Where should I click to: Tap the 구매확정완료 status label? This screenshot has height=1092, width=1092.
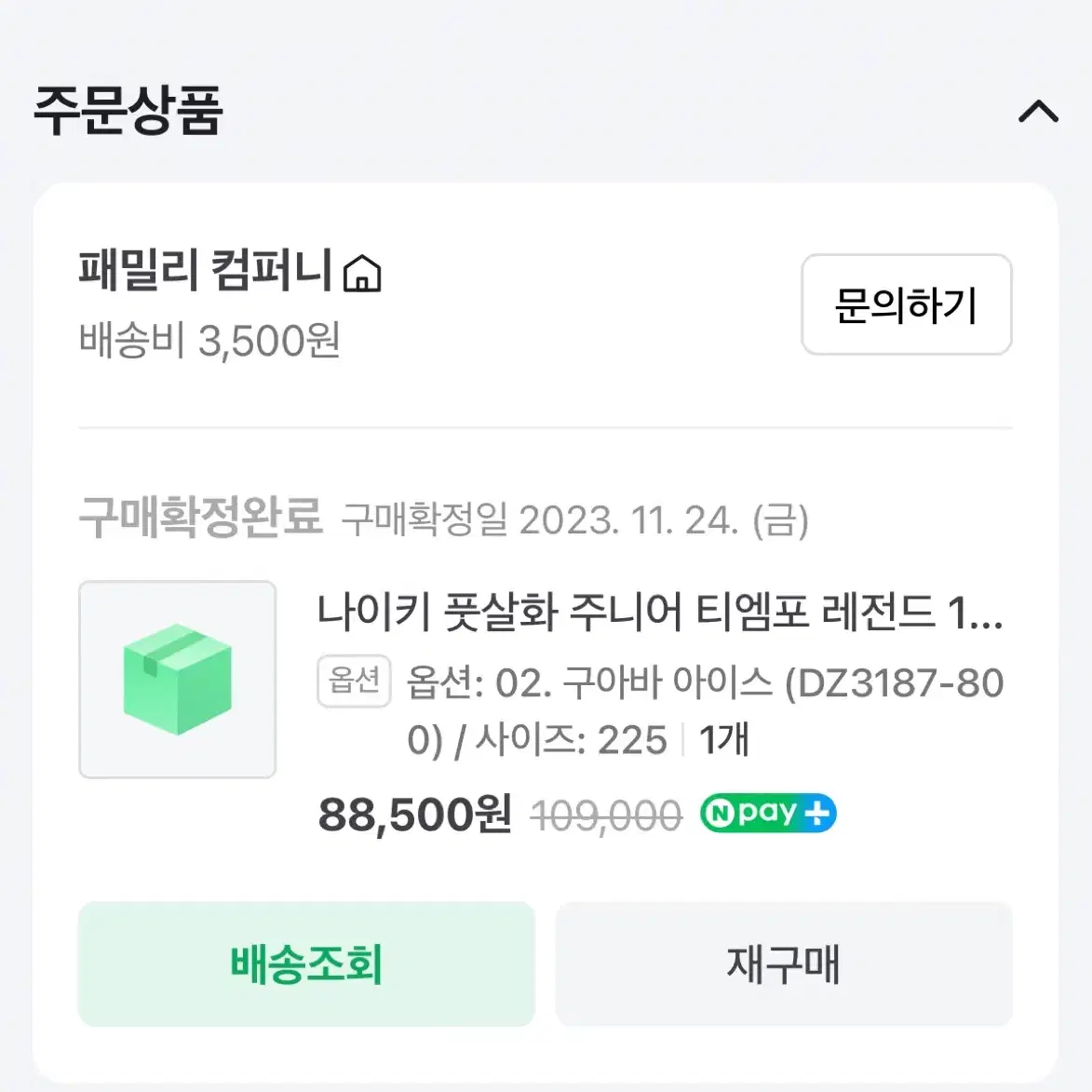click(x=200, y=517)
